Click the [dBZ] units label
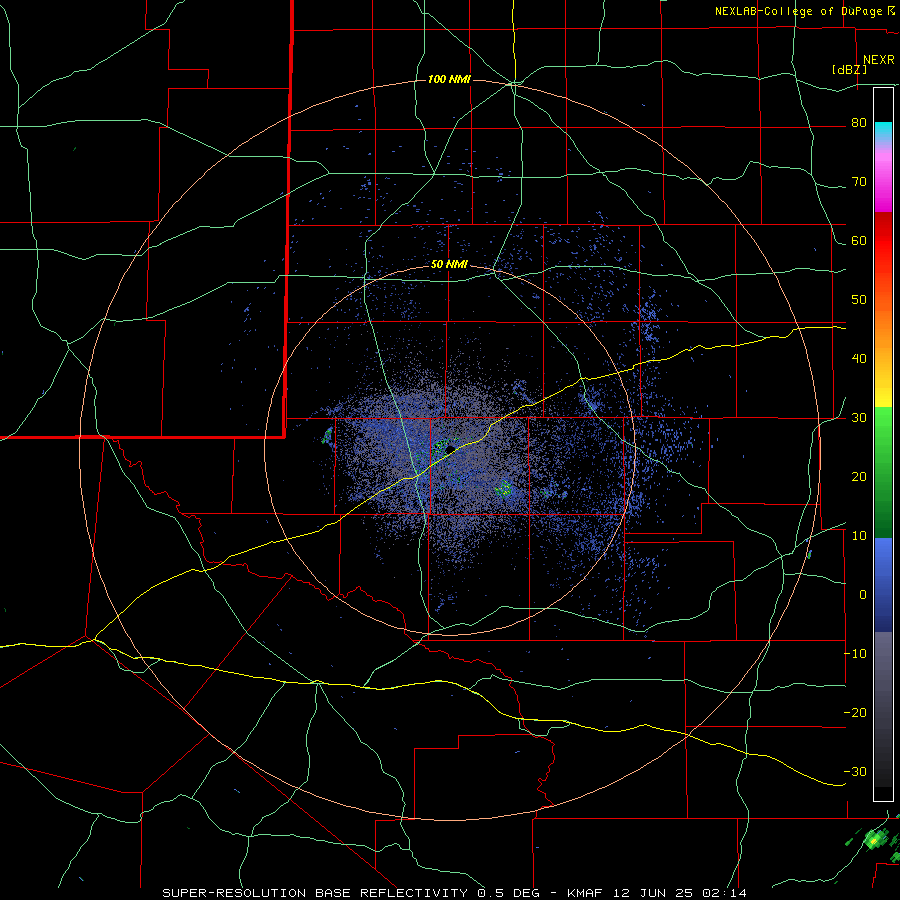Image resolution: width=900 pixels, height=900 pixels. click(849, 70)
